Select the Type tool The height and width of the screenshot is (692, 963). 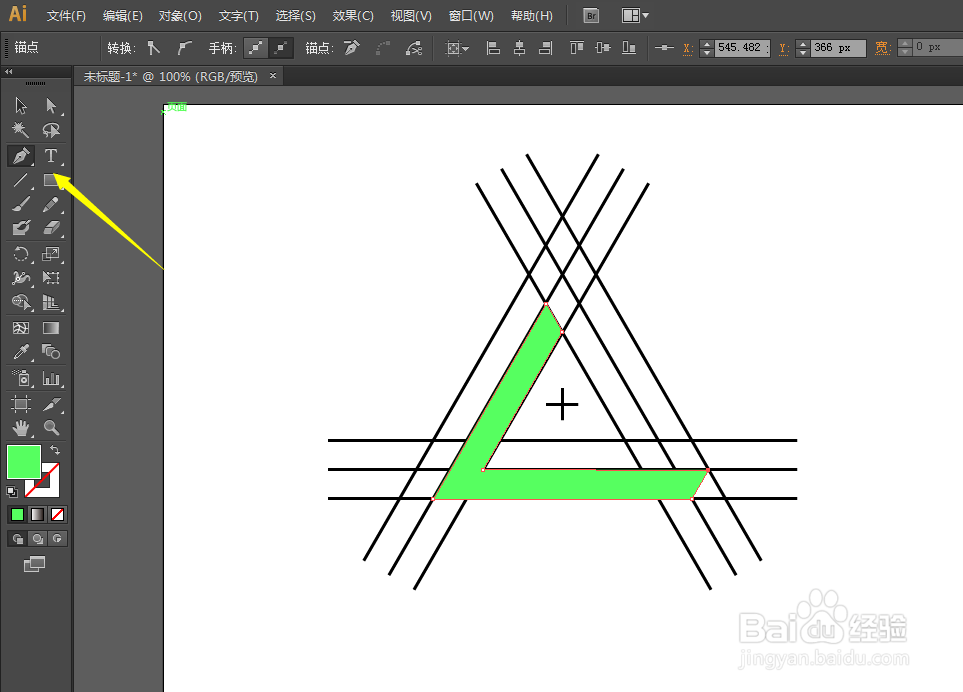coord(51,156)
